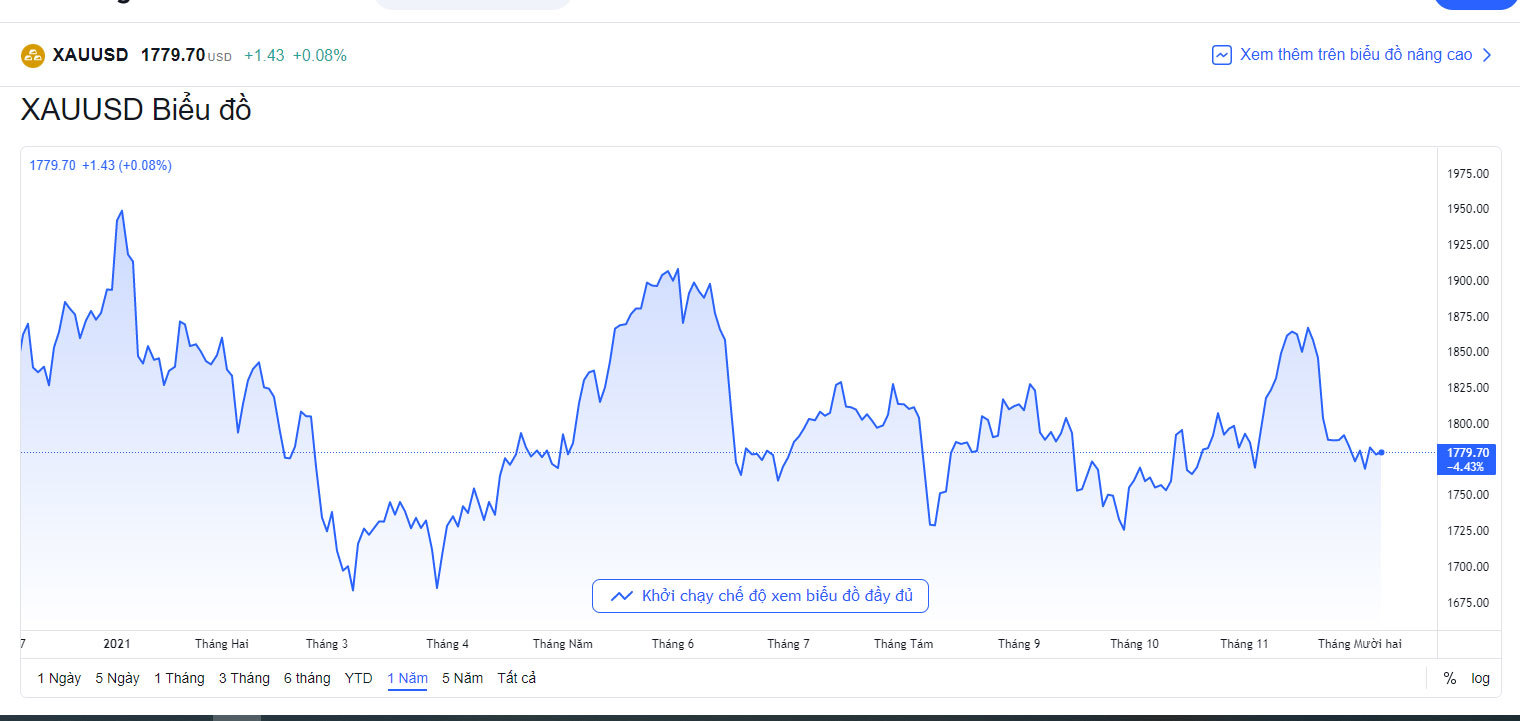
Task: Toggle log scale mode
Action: click(1480, 678)
